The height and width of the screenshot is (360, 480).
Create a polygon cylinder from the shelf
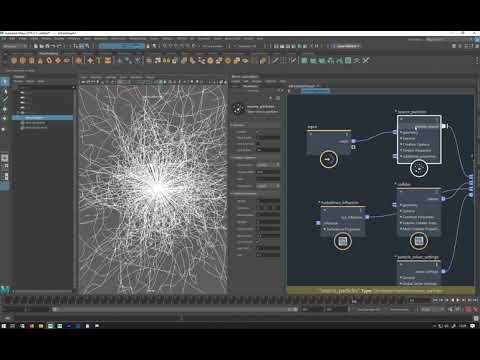click(31, 60)
